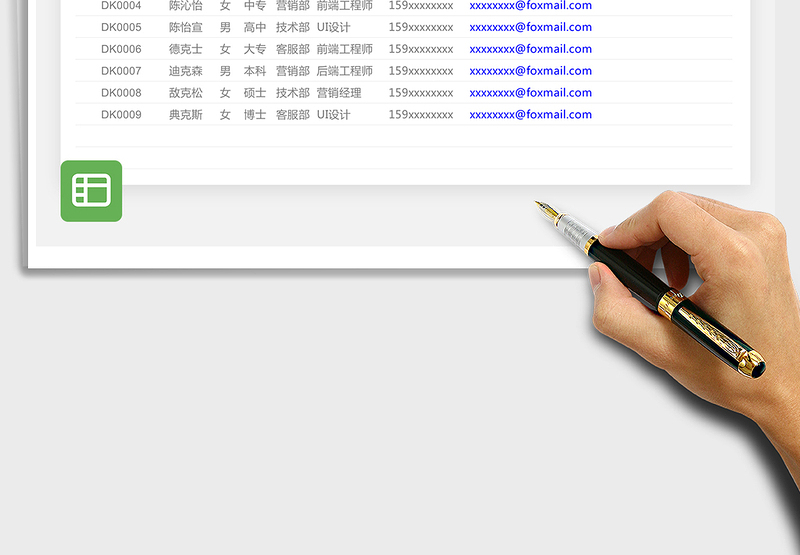The image size is (800, 555).
Task: Click the phone number in row DK0008
Action: pyautogui.click(x=421, y=93)
